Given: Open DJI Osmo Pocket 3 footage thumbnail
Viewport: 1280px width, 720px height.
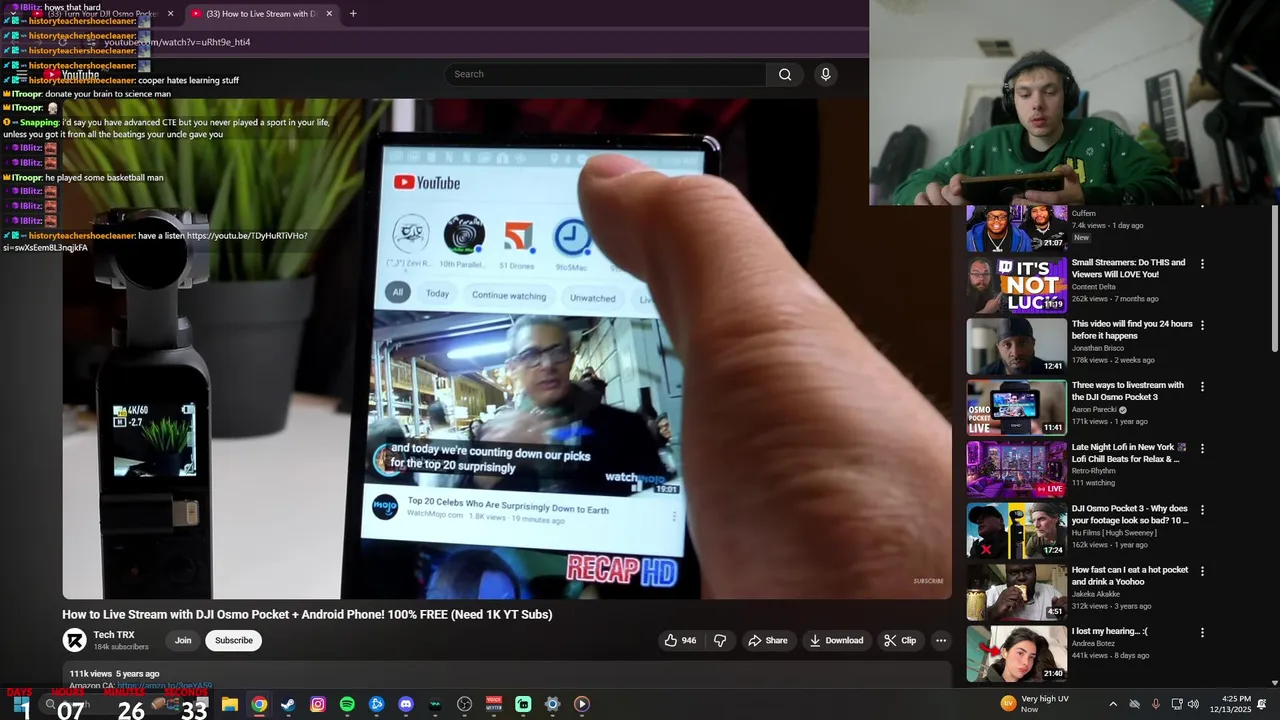Looking at the screenshot, I should (1016, 530).
